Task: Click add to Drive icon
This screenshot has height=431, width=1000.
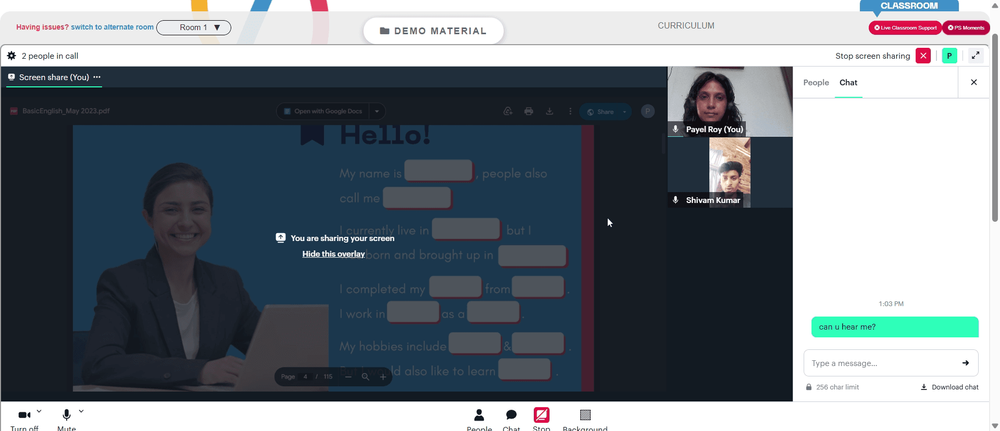Action: (508, 111)
